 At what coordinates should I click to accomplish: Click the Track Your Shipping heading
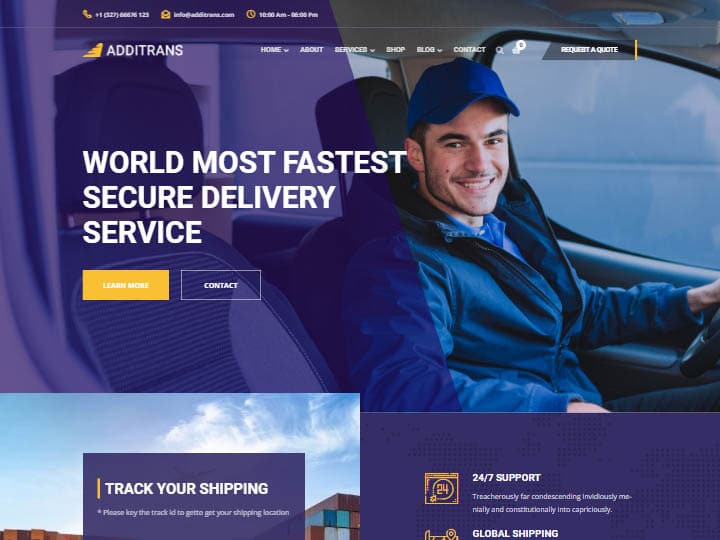[186, 489]
